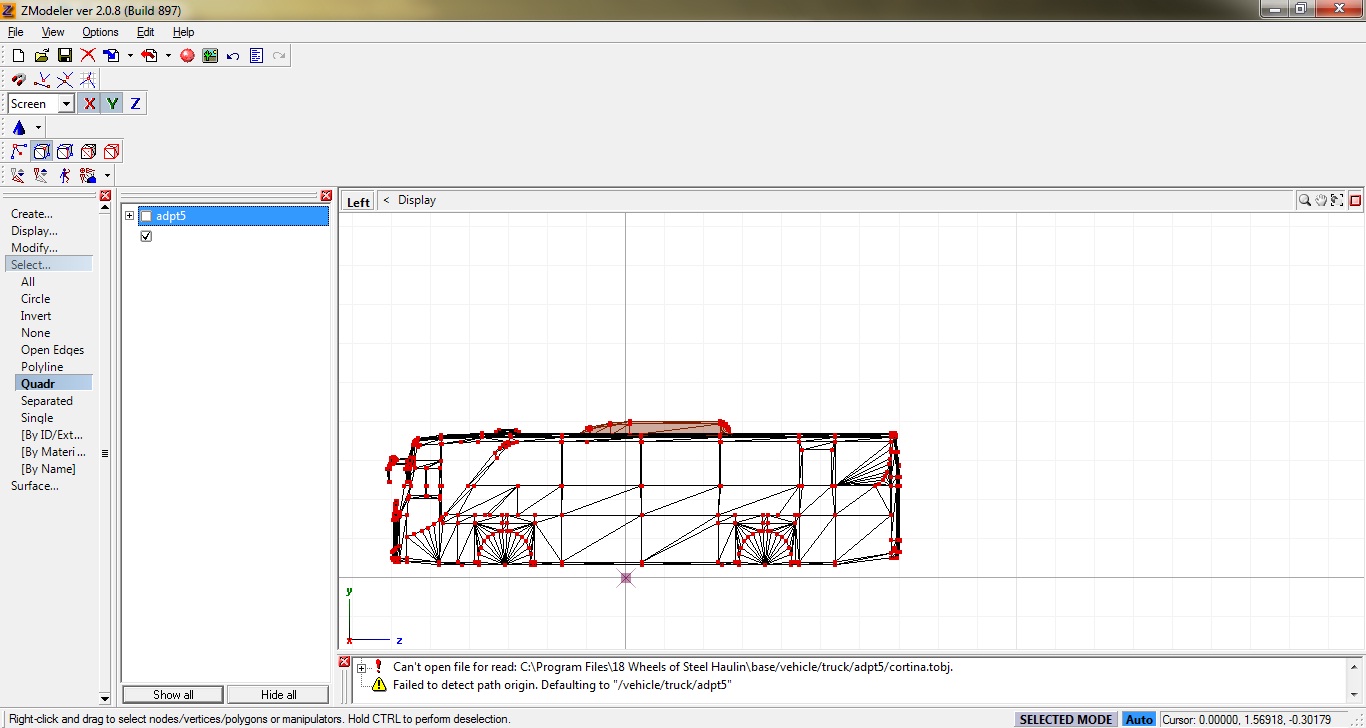This screenshot has height=728, width=1366.
Task: Open the Edit menu
Action: pyautogui.click(x=145, y=31)
